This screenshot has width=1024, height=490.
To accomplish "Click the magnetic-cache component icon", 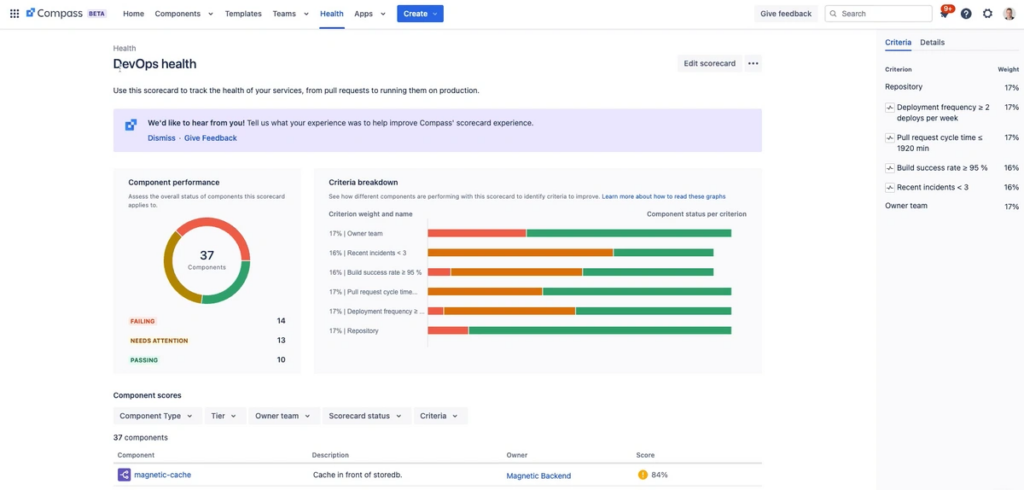I will point(124,475).
